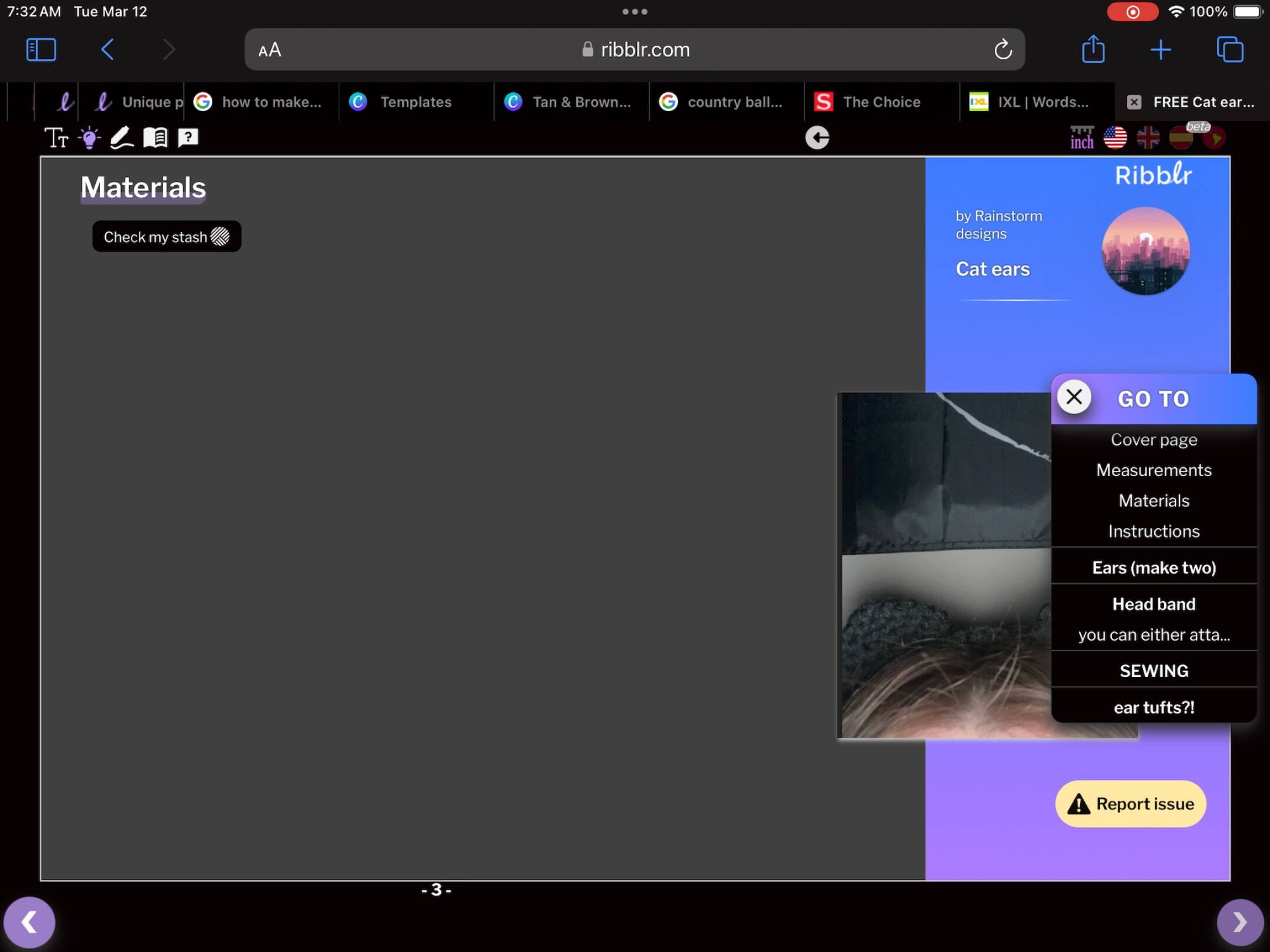Screen dimensions: 1270x952
Task: Click the question mark help icon
Action: 188,138
